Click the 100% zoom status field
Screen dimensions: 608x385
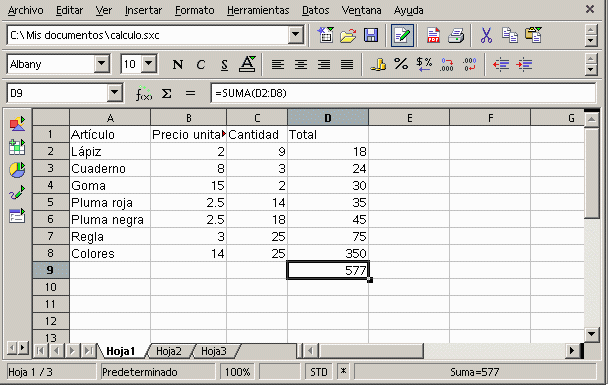coord(237,372)
